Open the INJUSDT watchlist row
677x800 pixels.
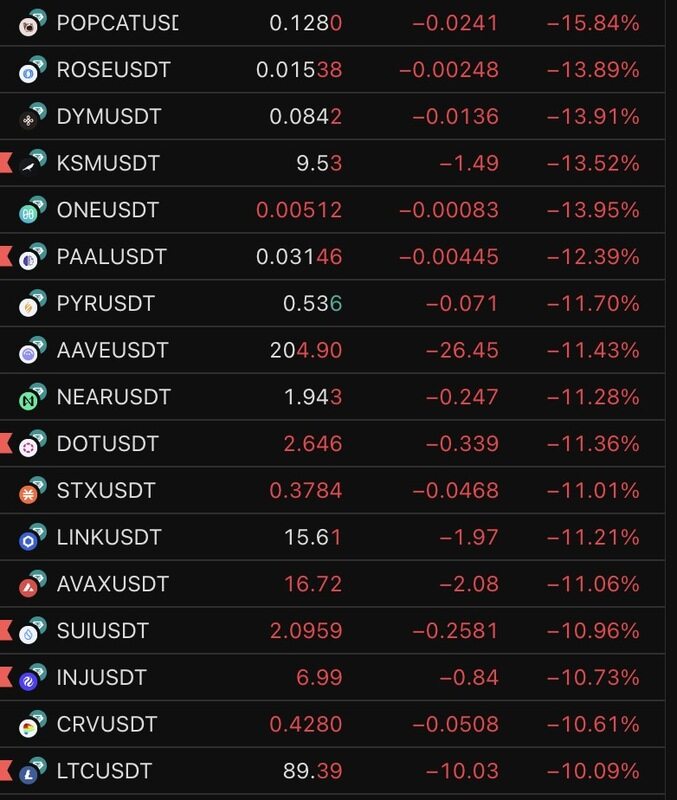(x=102, y=678)
